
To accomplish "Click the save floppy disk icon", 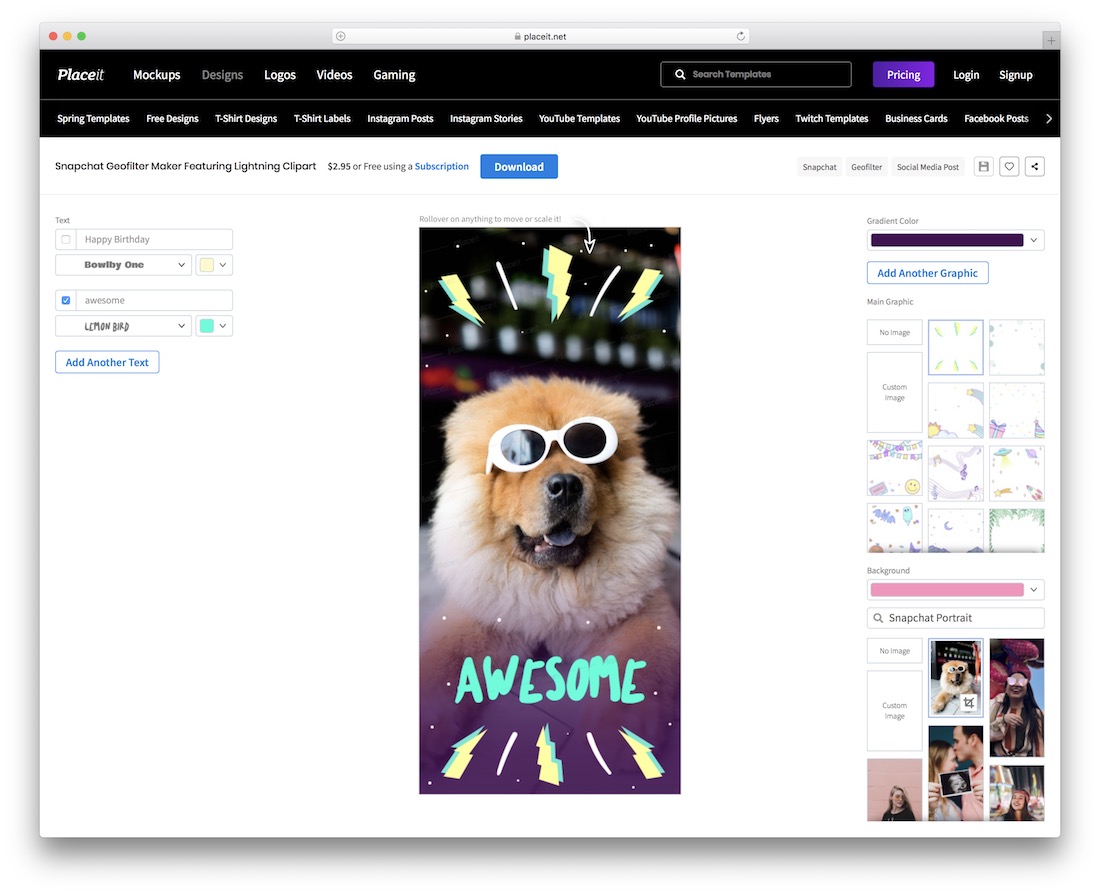I will [984, 166].
